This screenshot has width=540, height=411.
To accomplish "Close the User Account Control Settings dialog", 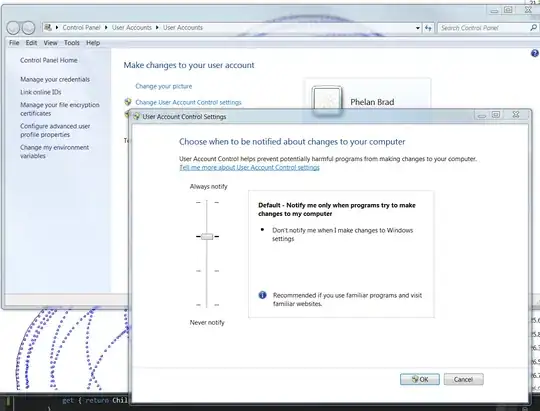I will point(516,115).
